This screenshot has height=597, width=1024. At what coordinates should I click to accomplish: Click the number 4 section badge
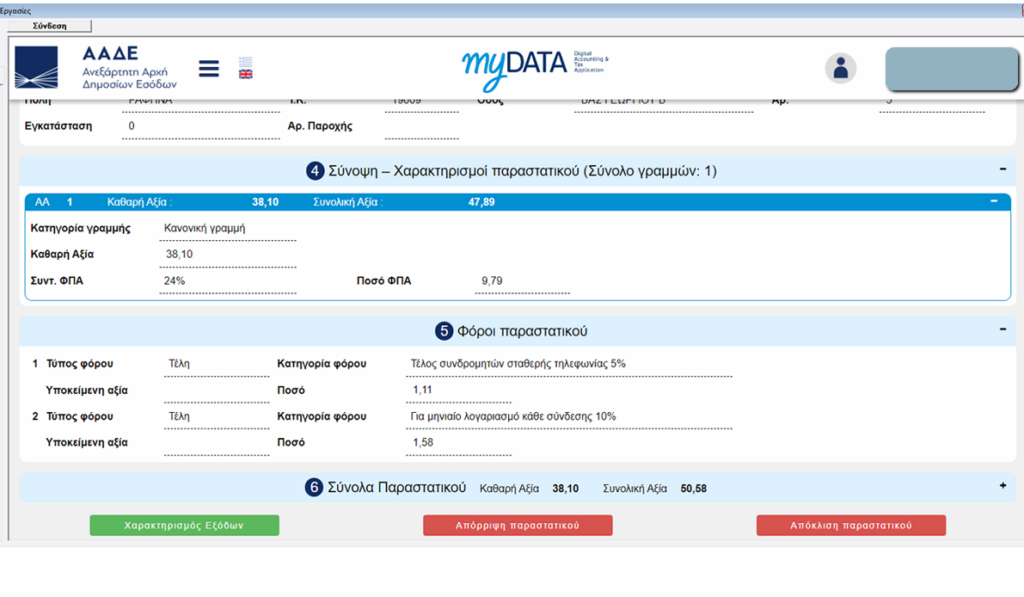click(315, 171)
